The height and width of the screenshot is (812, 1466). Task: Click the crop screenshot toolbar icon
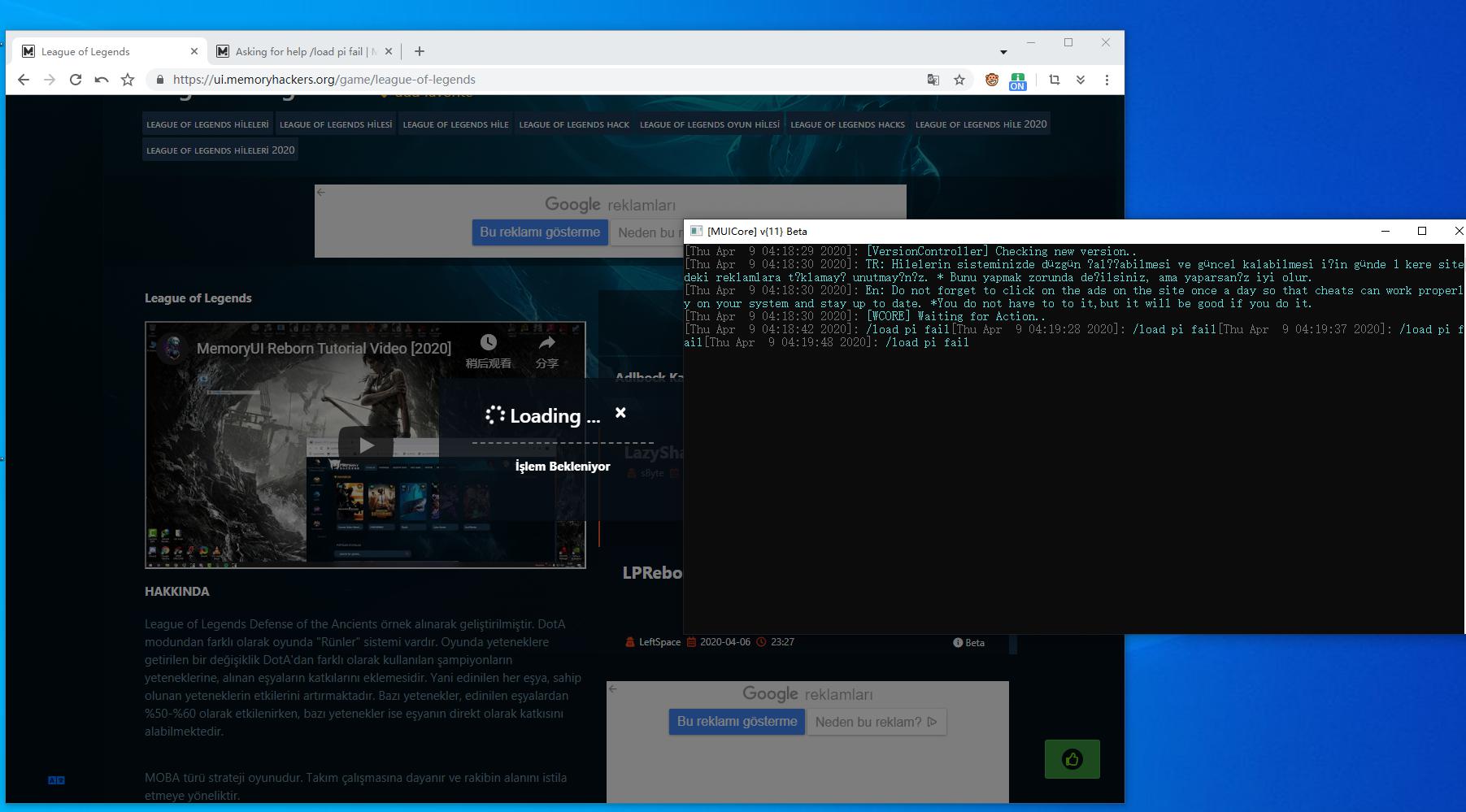coord(1055,80)
